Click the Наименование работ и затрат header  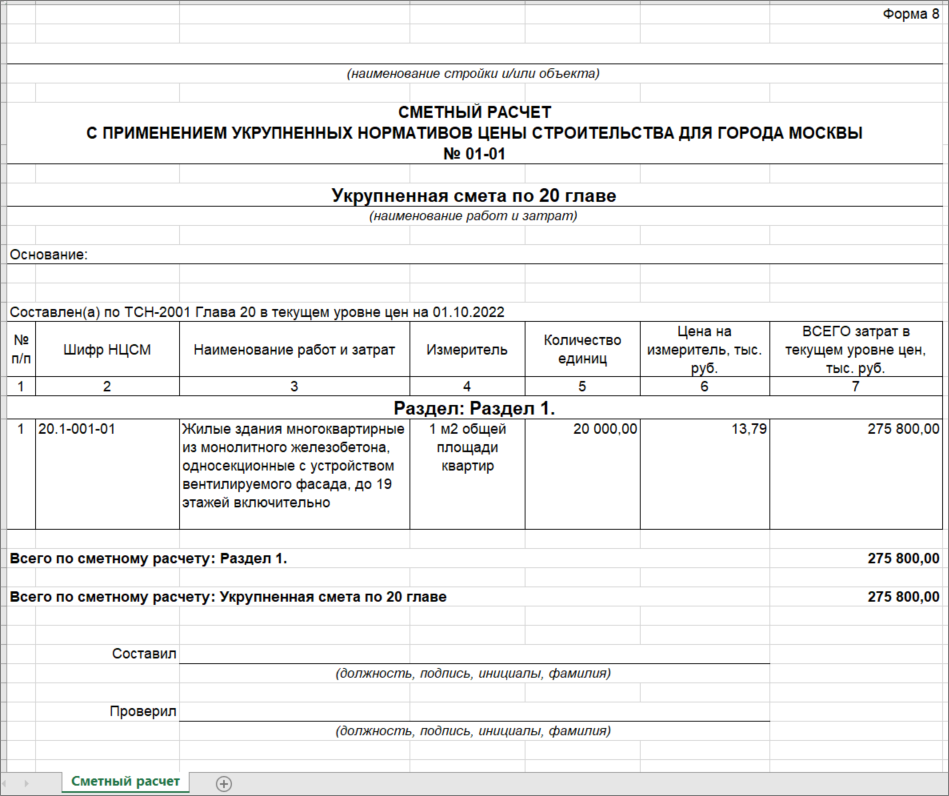pos(294,350)
